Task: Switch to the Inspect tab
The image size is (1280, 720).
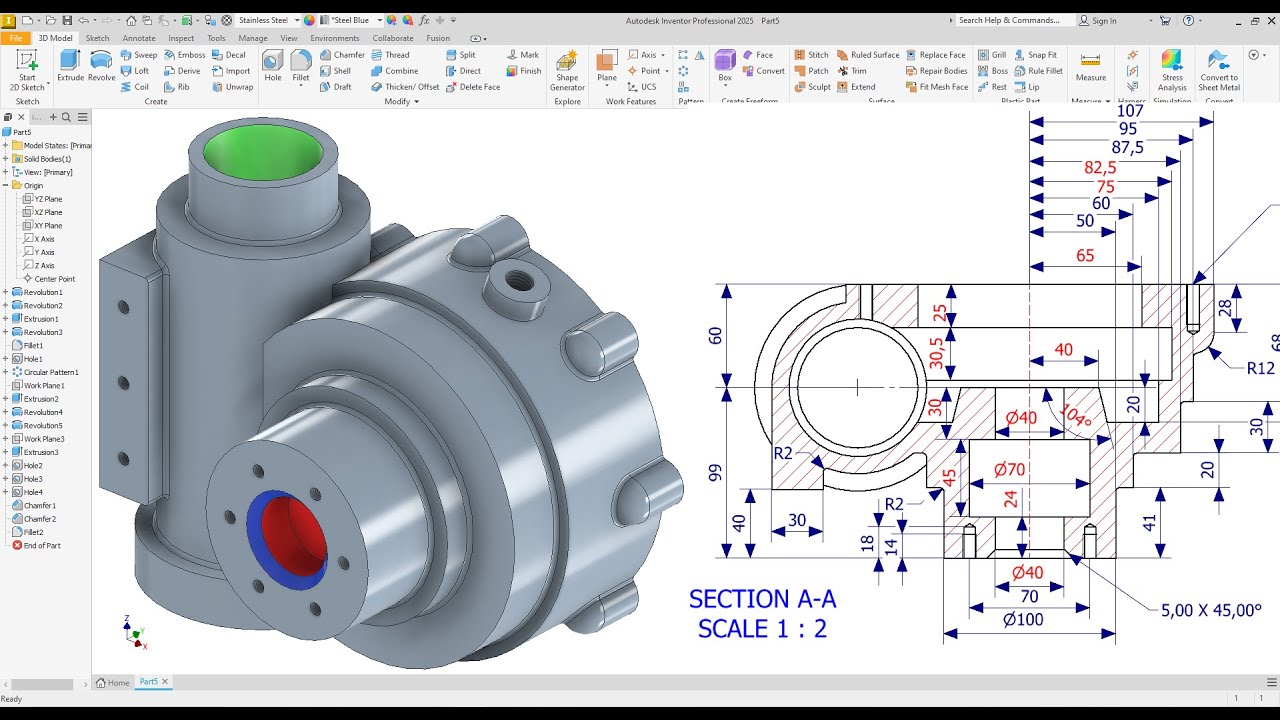Action: [x=181, y=38]
